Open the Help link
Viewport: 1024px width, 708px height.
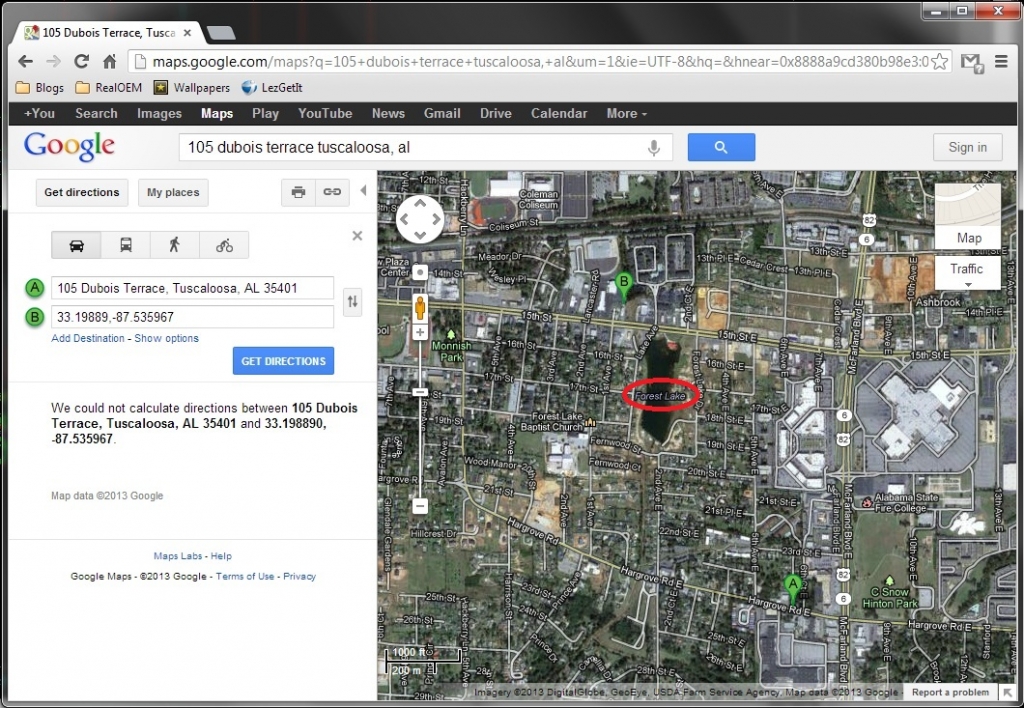click(221, 556)
